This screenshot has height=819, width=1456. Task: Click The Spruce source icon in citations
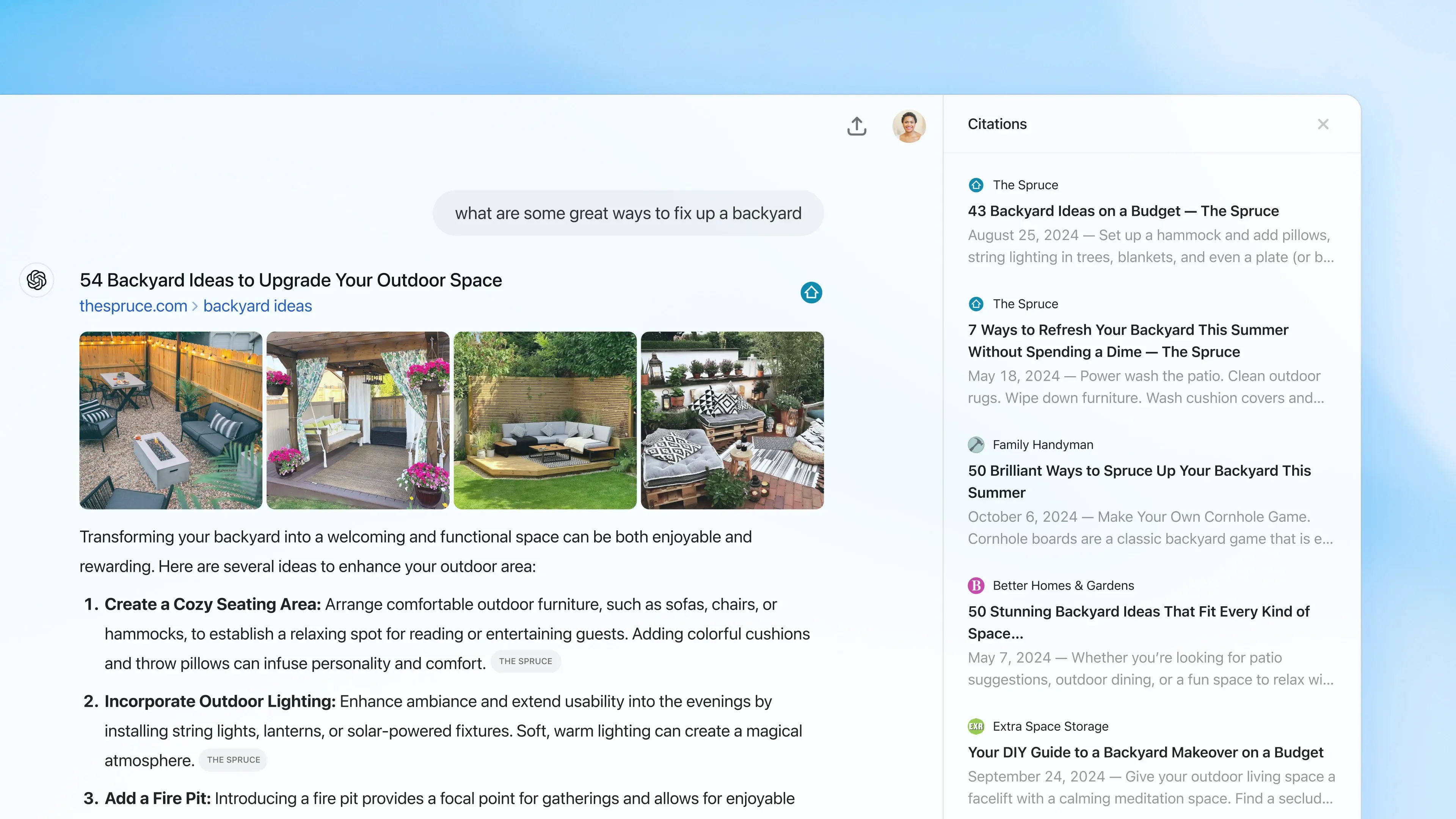tap(976, 184)
